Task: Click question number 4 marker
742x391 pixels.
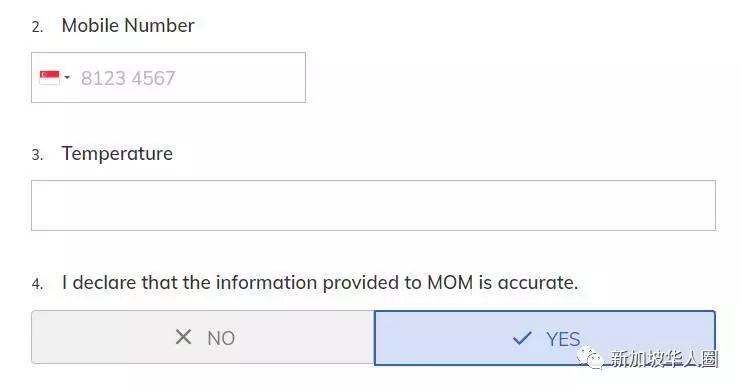Action: tap(37, 284)
